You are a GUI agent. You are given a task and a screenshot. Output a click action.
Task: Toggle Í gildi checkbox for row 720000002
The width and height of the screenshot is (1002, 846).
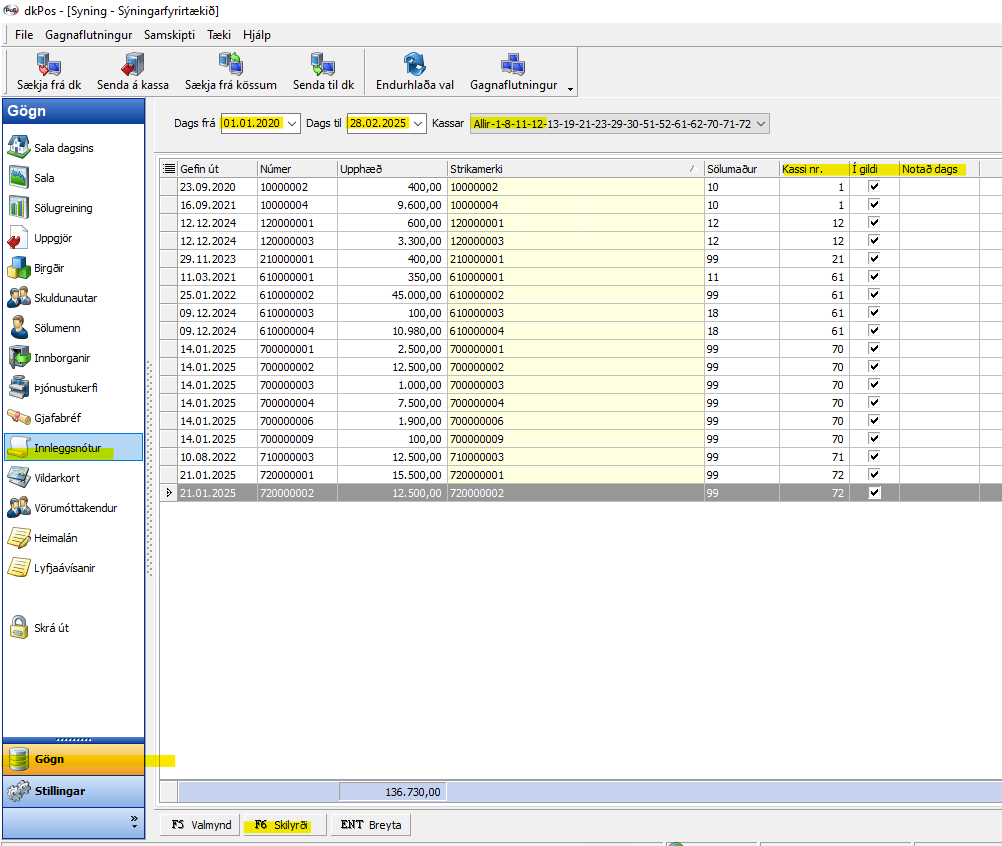[874, 493]
